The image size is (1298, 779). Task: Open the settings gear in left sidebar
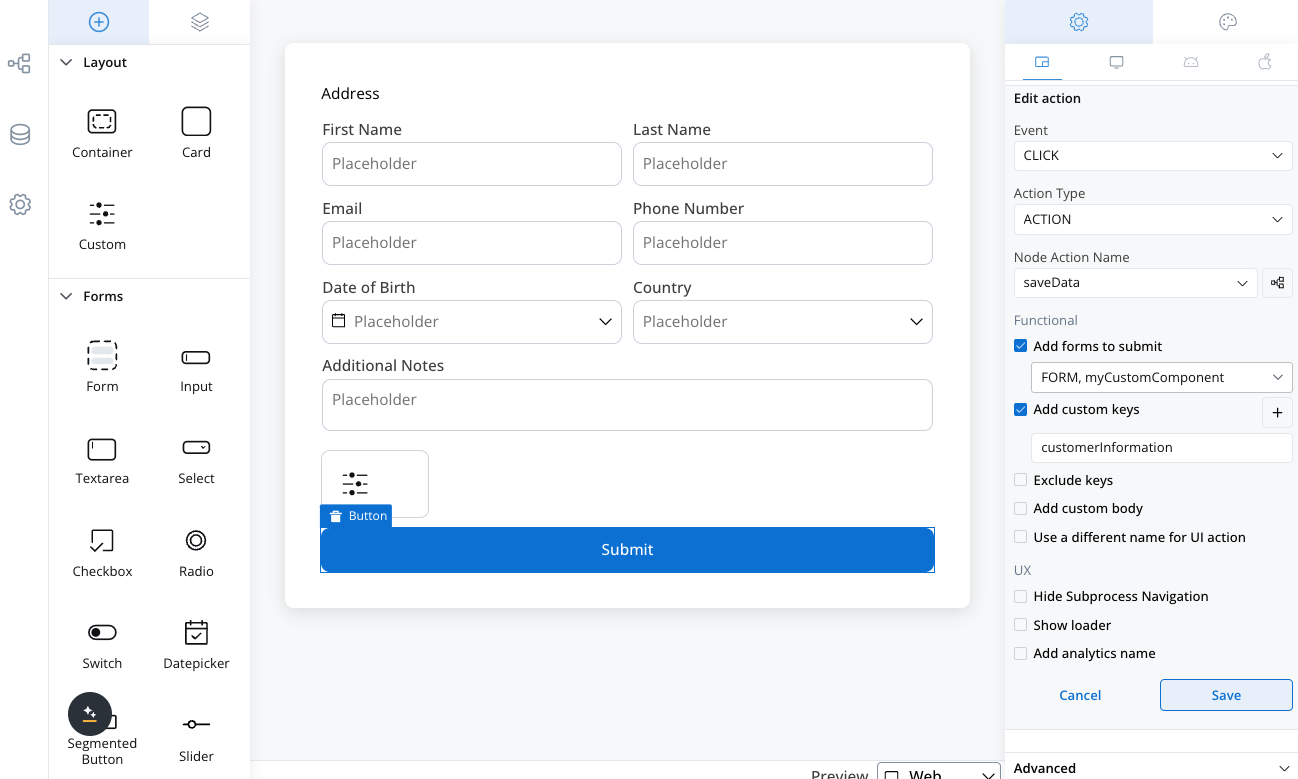pyautogui.click(x=20, y=205)
